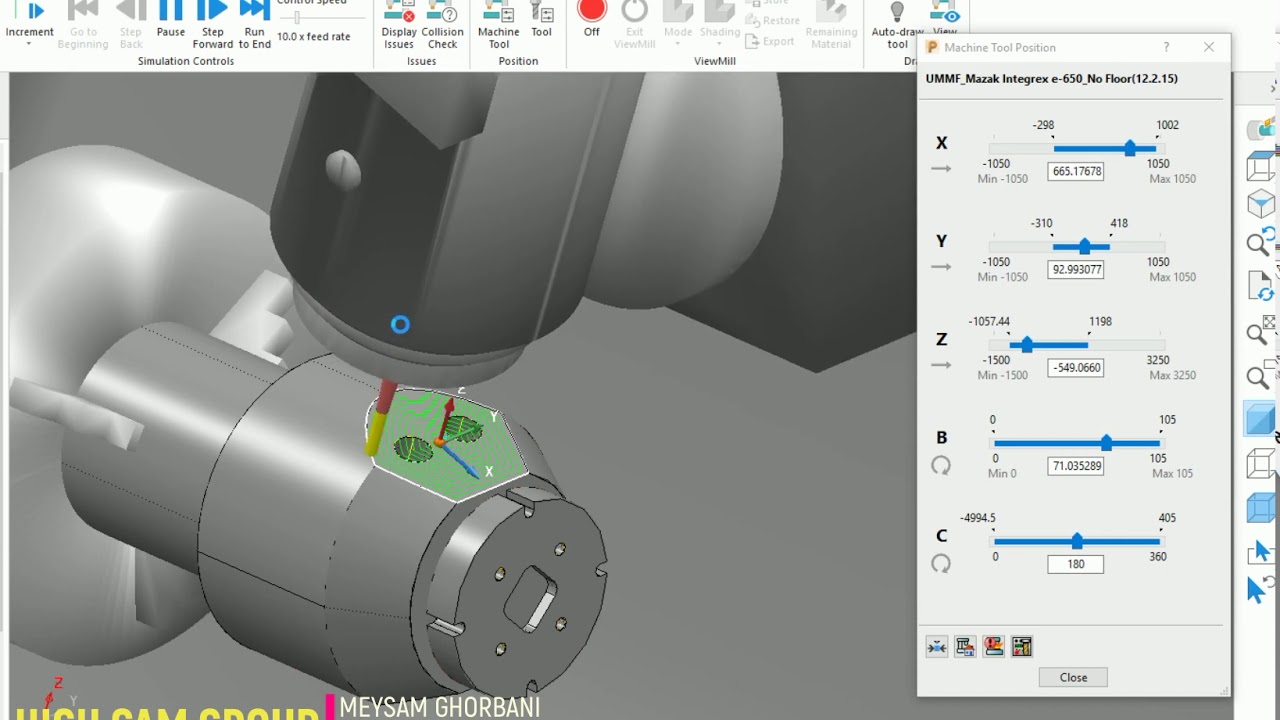Click second icon in dialog bottom row
1280x720 pixels.
[x=965, y=647]
